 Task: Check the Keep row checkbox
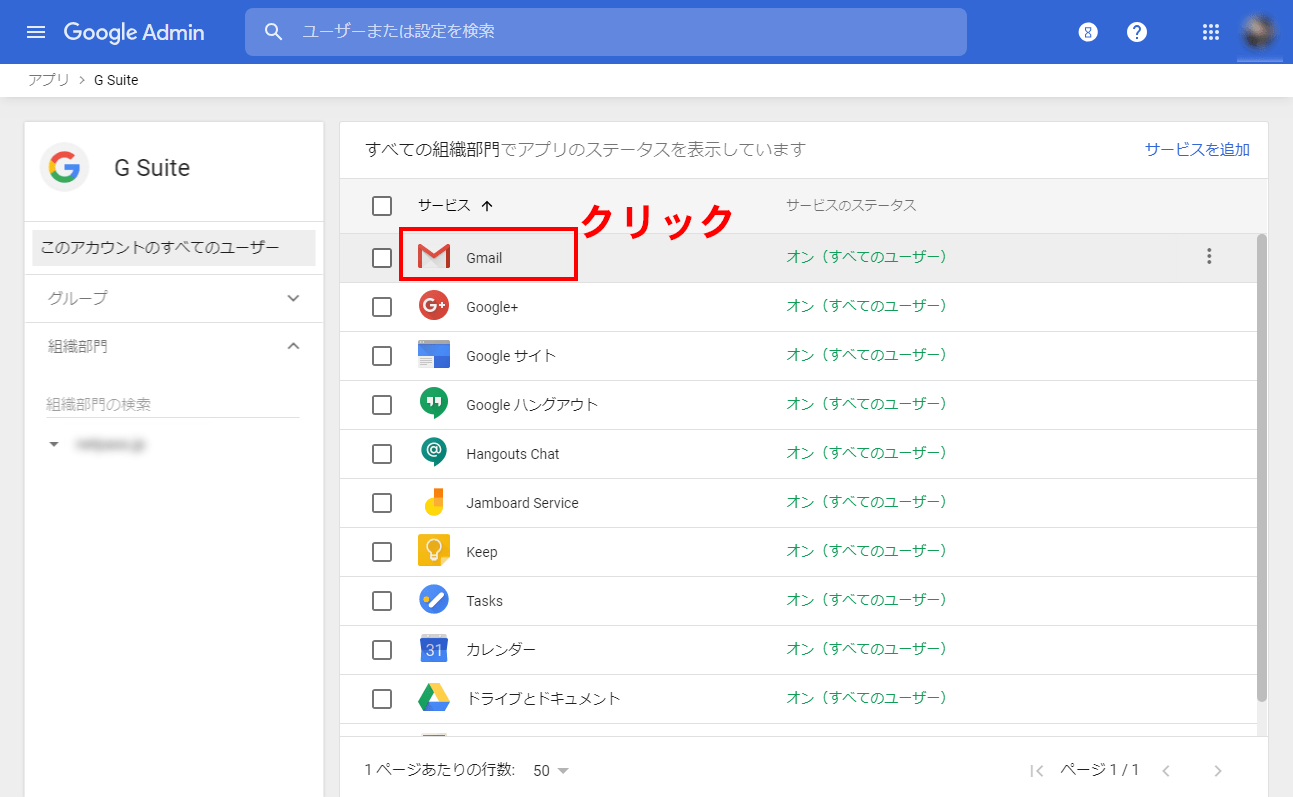click(x=382, y=551)
